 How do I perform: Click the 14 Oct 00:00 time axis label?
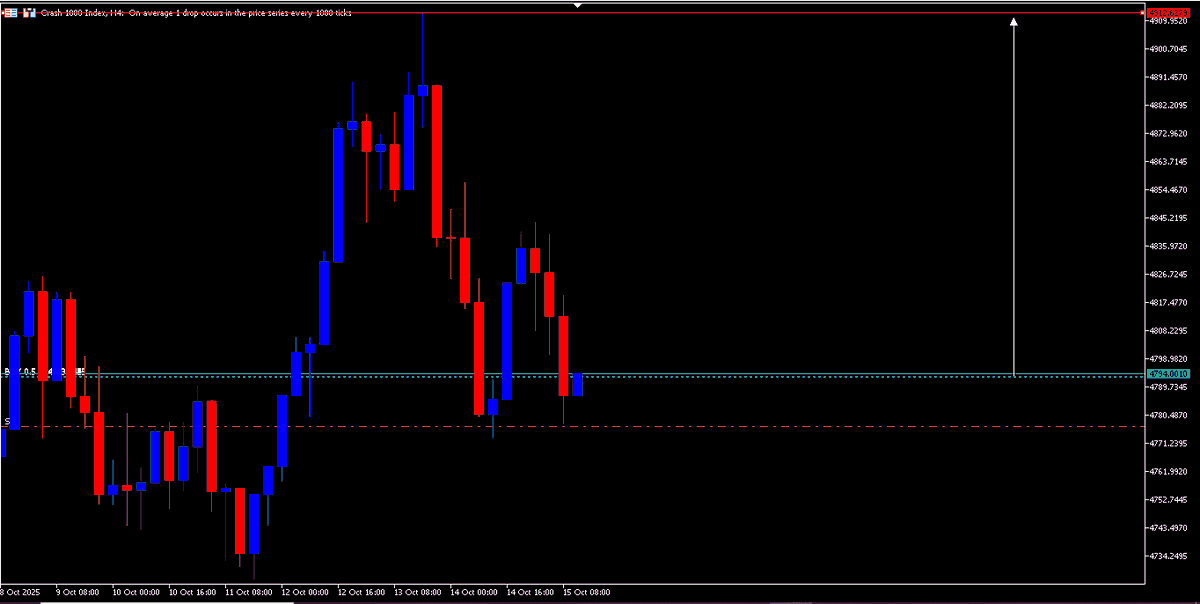474,592
